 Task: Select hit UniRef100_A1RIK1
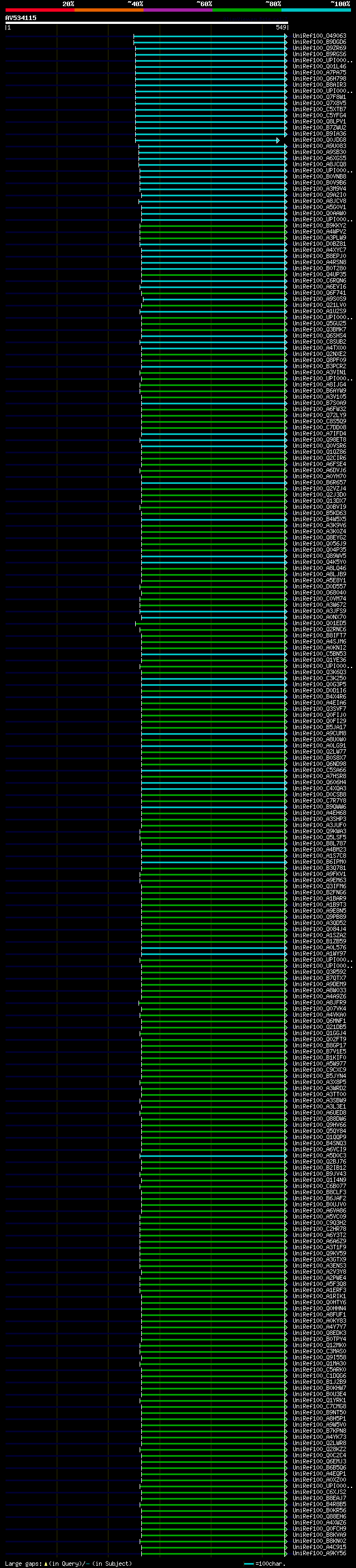pyautogui.click(x=319, y=1297)
